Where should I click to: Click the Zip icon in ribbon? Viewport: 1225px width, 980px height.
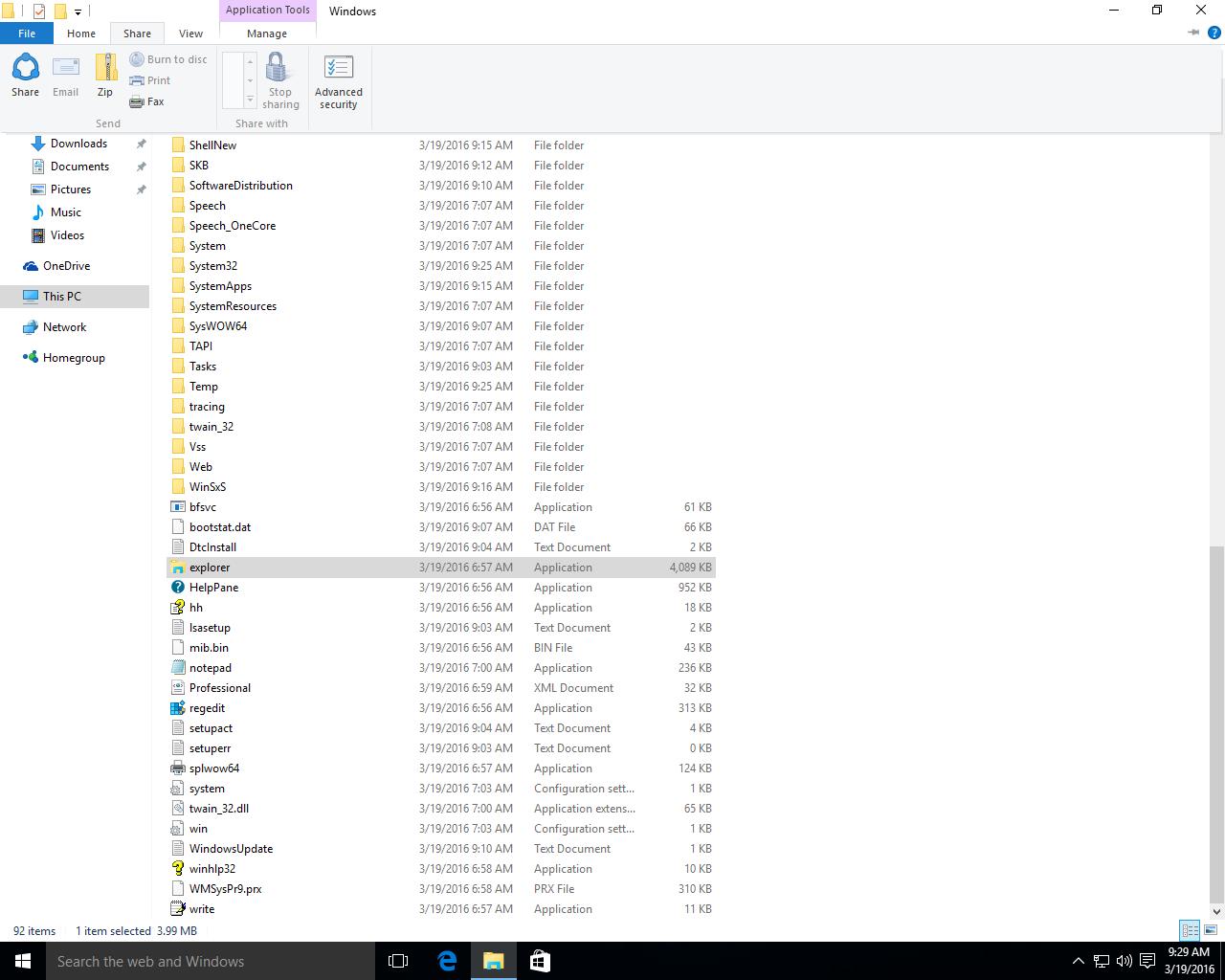tap(105, 76)
